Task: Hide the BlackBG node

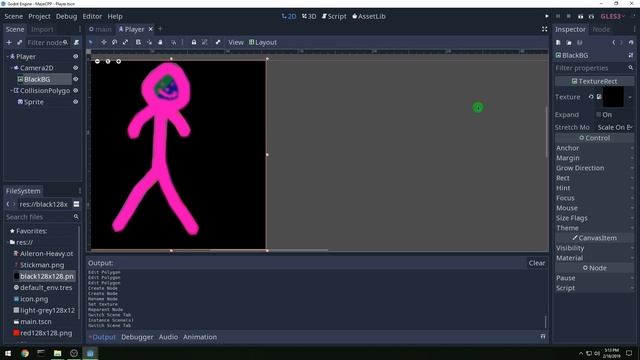Action: (x=76, y=79)
